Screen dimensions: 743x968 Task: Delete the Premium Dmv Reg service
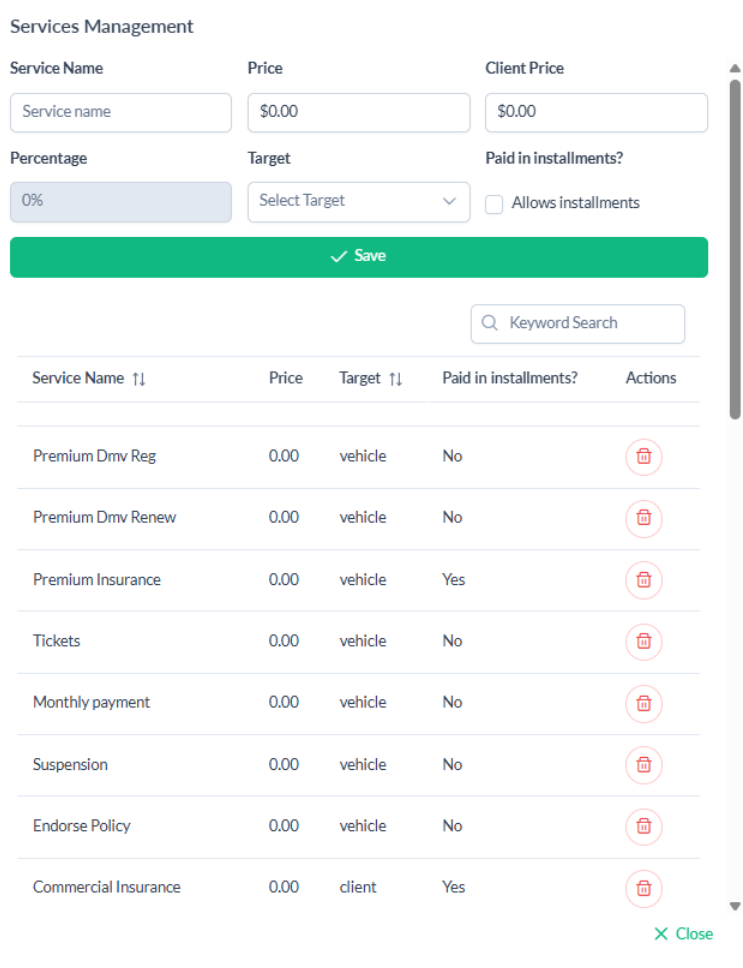coord(644,456)
